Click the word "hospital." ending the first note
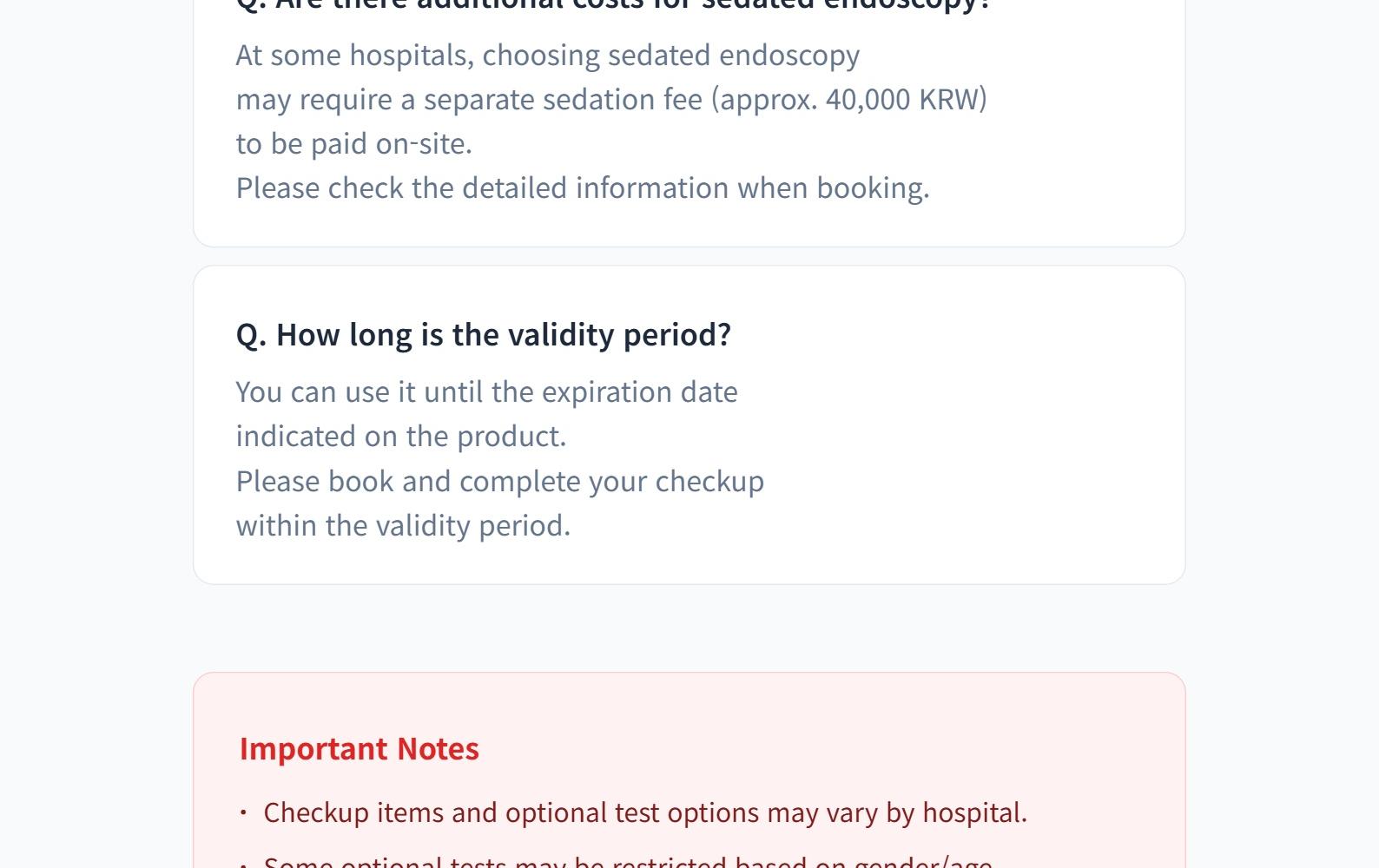The width and height of the screenshot is (1379, 868). click(x=974, y=813)
